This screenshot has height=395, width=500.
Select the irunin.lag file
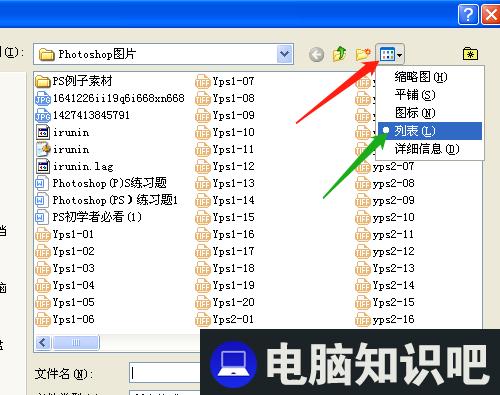[x=75, y=166]
